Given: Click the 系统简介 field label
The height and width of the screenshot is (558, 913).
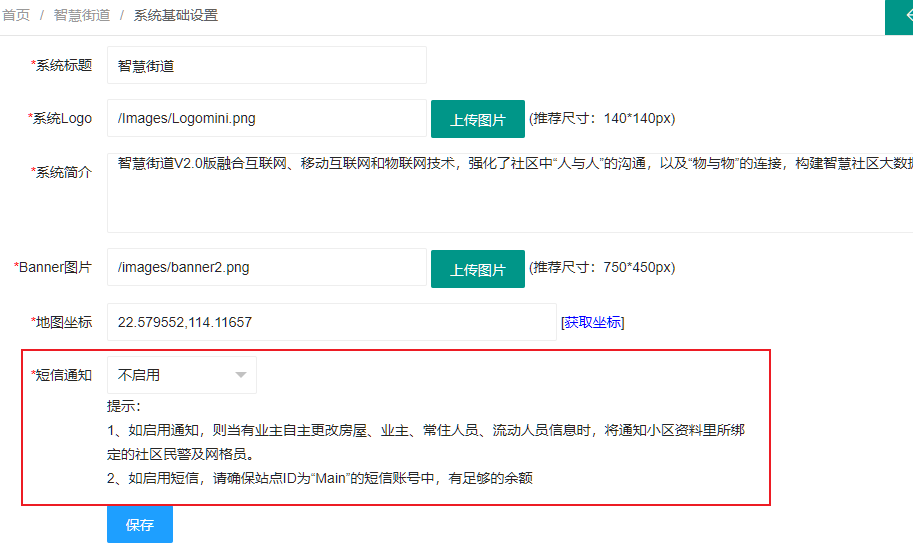Looking at the screenshot, I should pos(62,172).
